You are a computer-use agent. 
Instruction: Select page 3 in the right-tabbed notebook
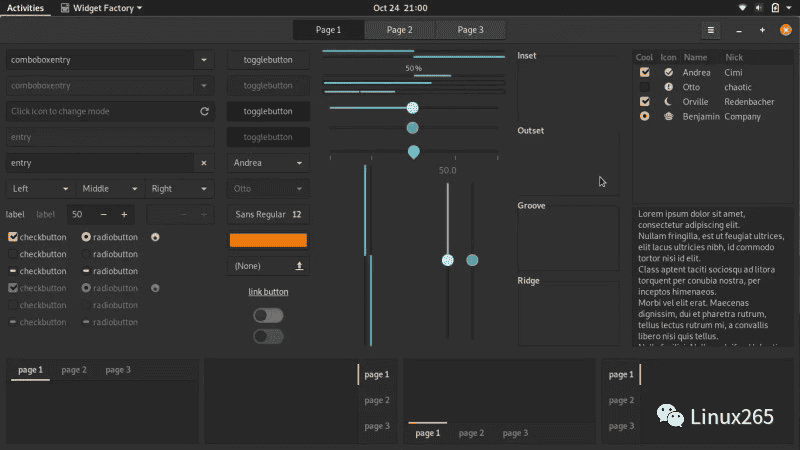377,426
